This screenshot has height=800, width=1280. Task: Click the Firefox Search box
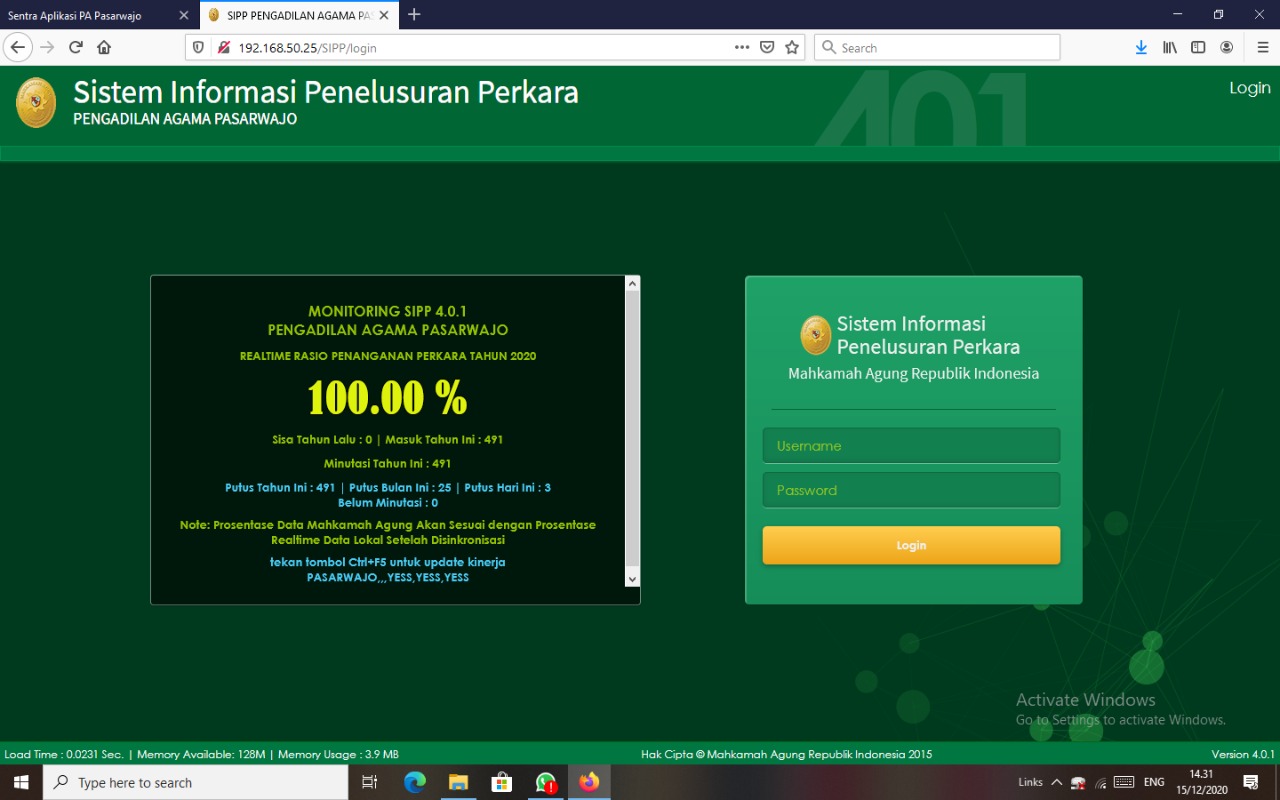[938, 47]
